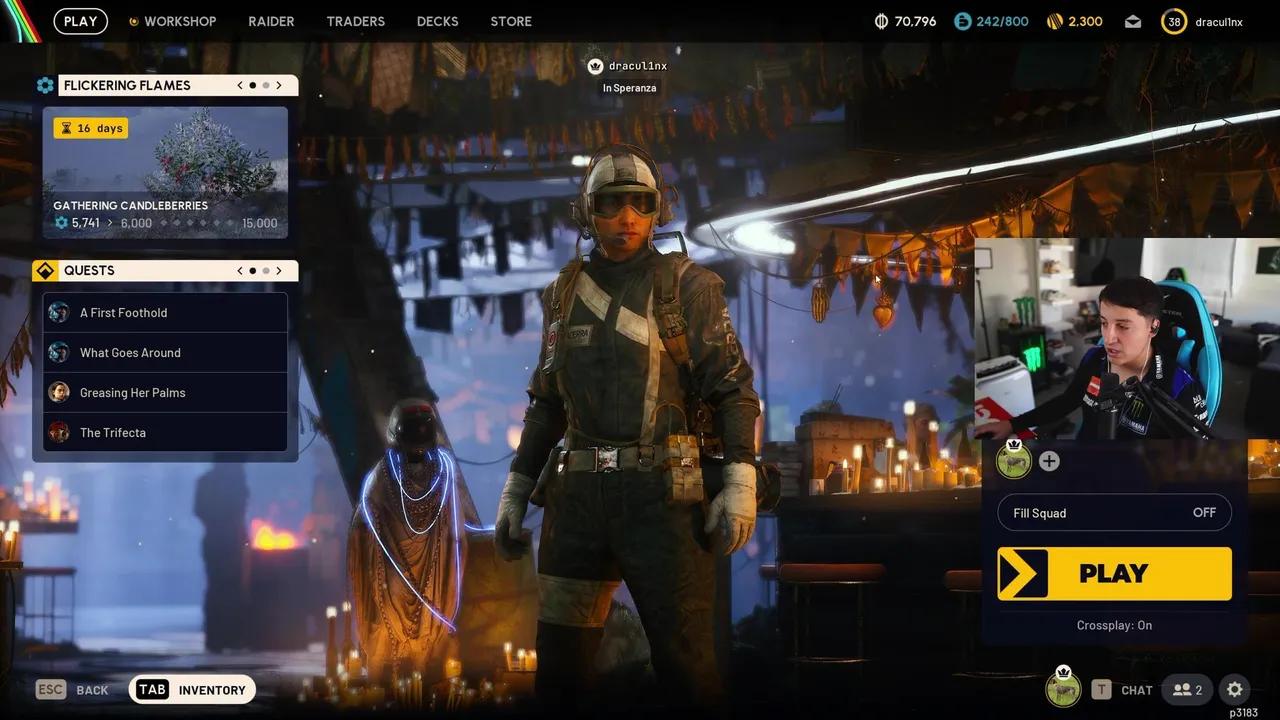Toggle Crossplay setting
This screenshot has width=1280, height=720.
click(1114, 625)
